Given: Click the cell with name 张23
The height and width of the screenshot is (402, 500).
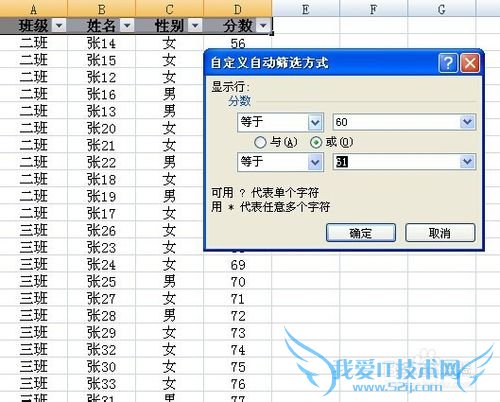Looking at the screenshot, I should [102, 247].
